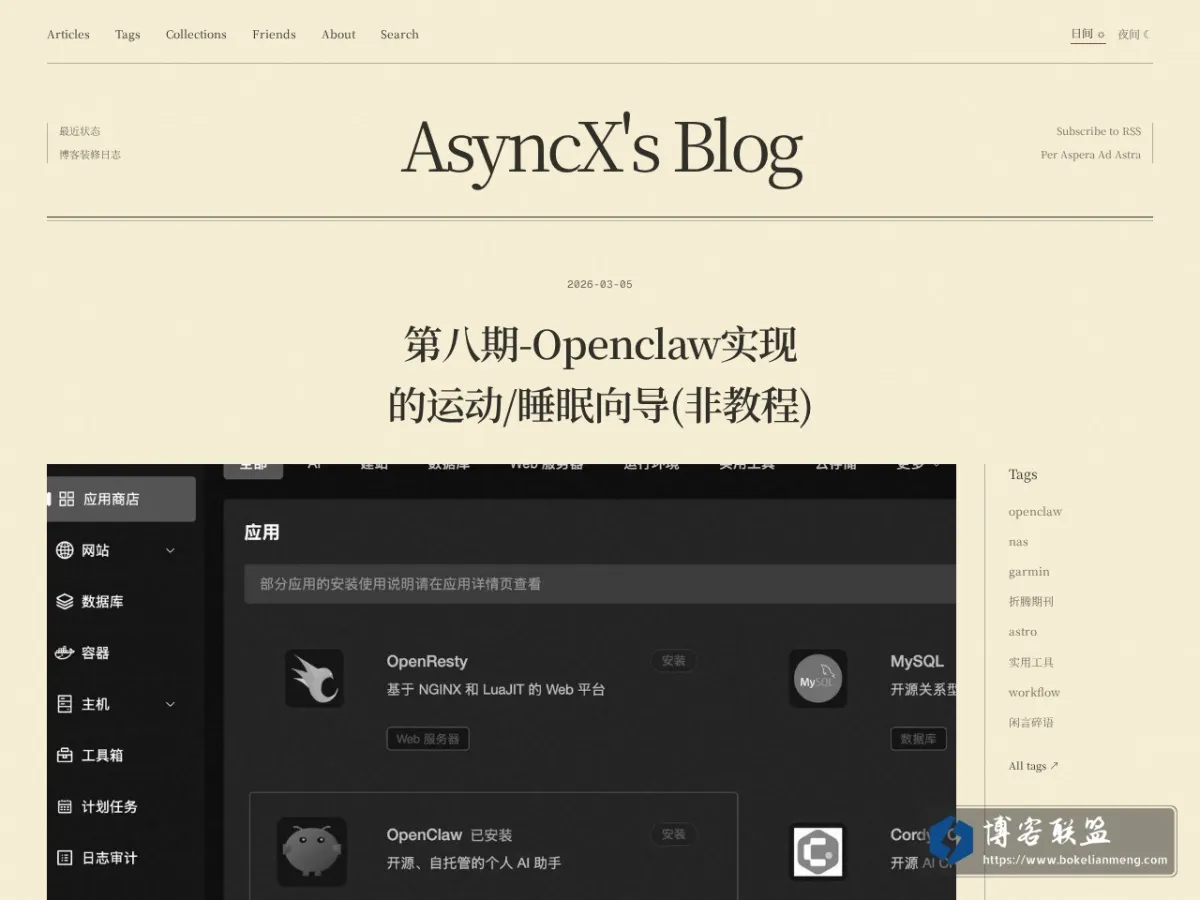Click the 日志审计 log icon
Viewport: 1200px width, 900px height.
[x=65, y=857]
